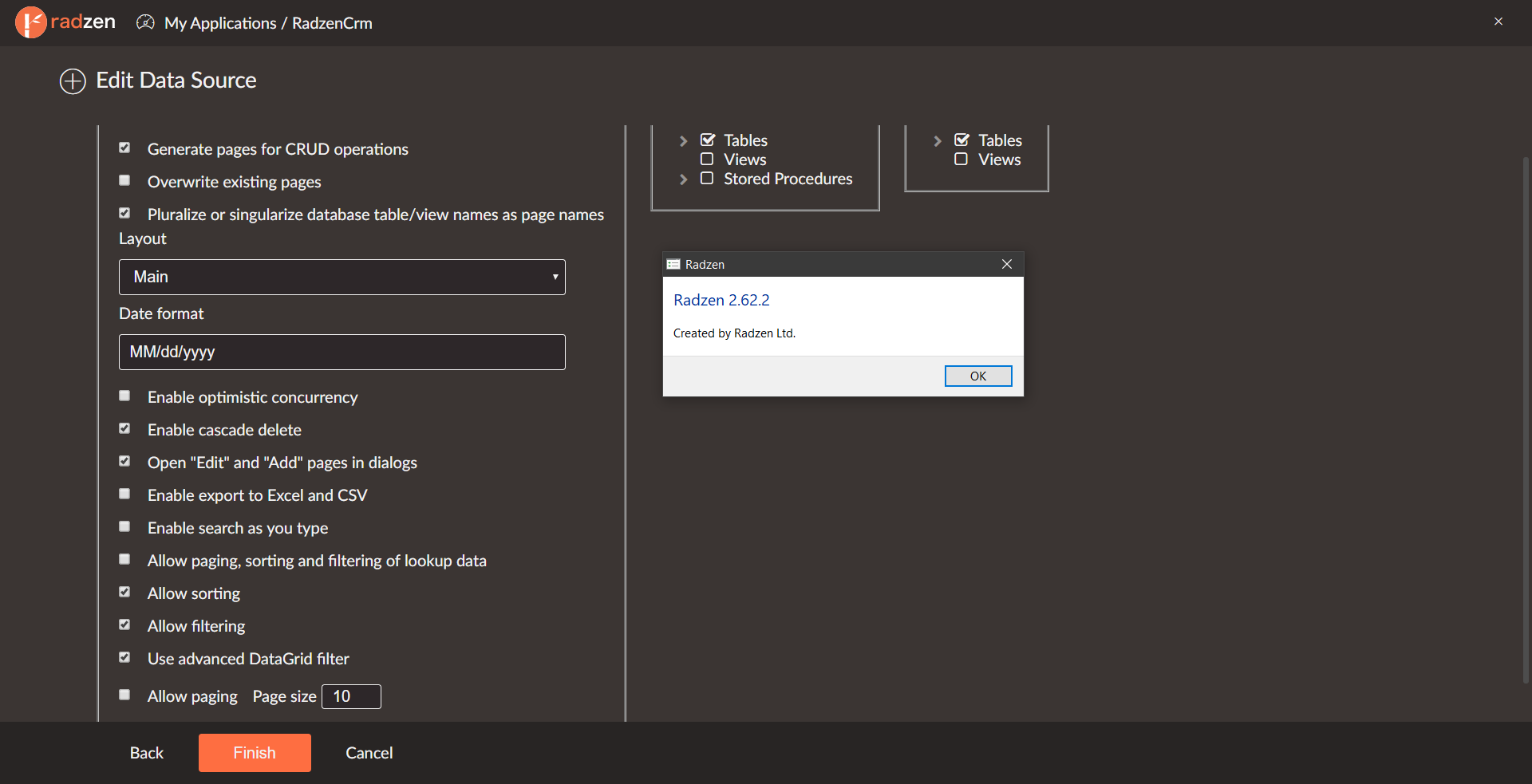Expand the Tables node in the right tree
Image resolution: width=1532 pixels, height=784 pixels.
[x=938, y=141]
